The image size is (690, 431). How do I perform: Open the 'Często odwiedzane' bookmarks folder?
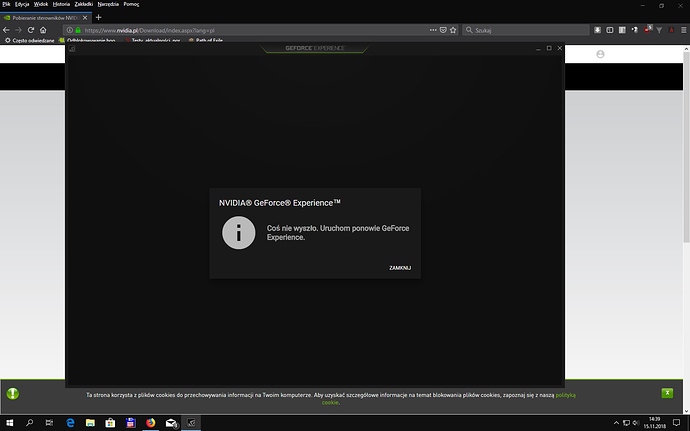coord(29,41)
